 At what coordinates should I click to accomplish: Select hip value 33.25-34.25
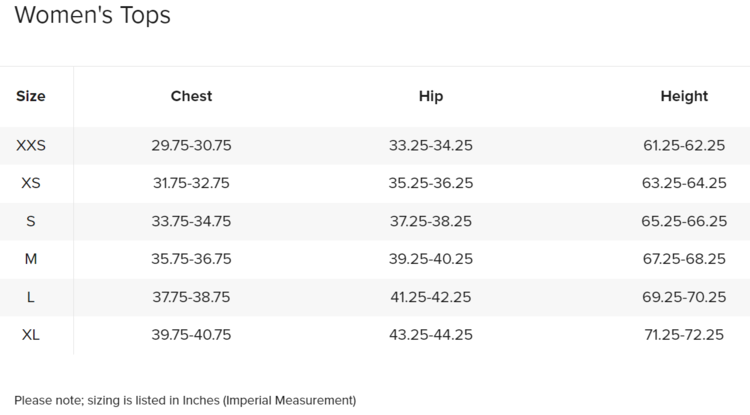point(430,146)
